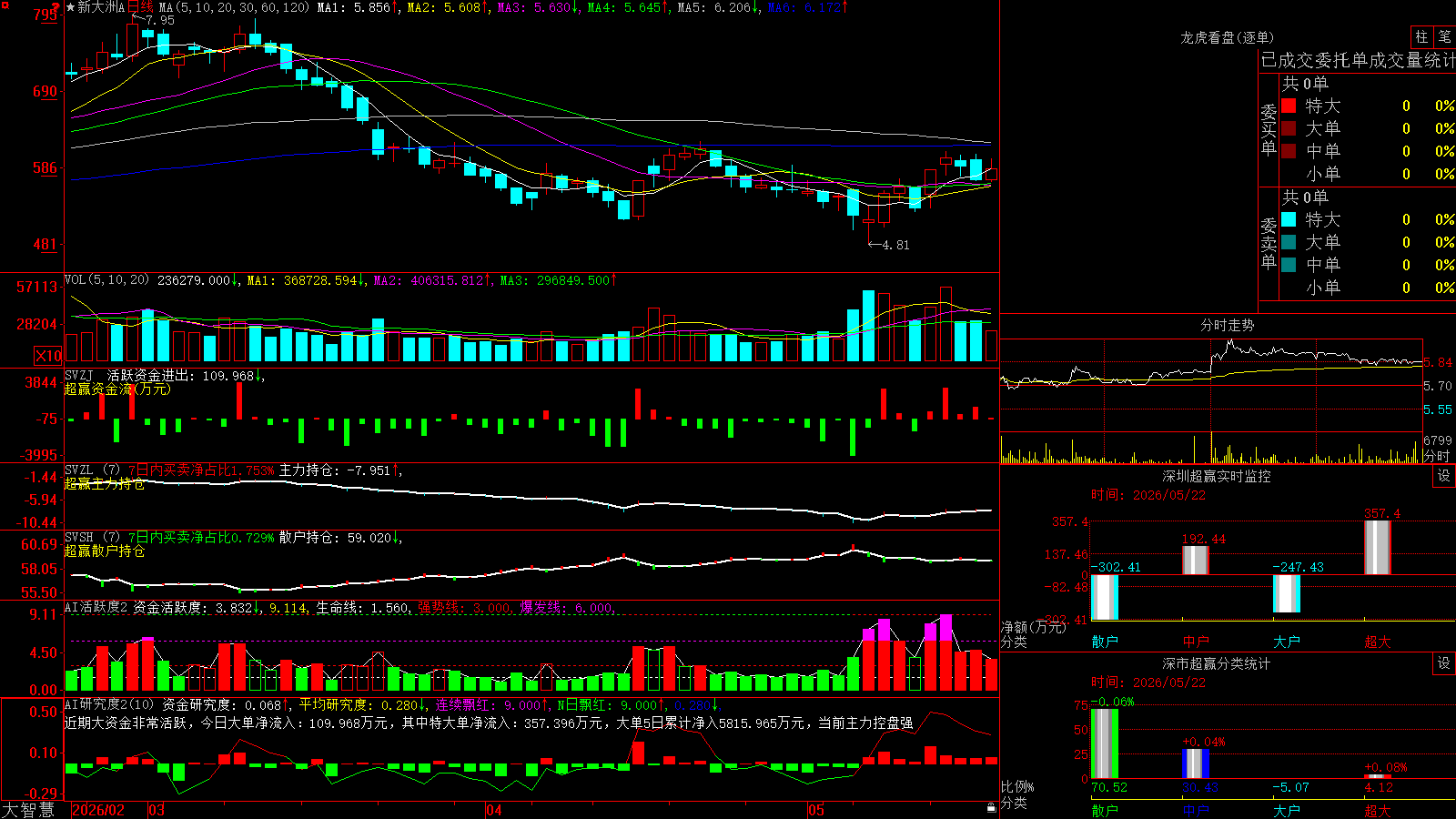
Task: Click the dark red 中单 buy order swatch
Action: (1289, 151)
